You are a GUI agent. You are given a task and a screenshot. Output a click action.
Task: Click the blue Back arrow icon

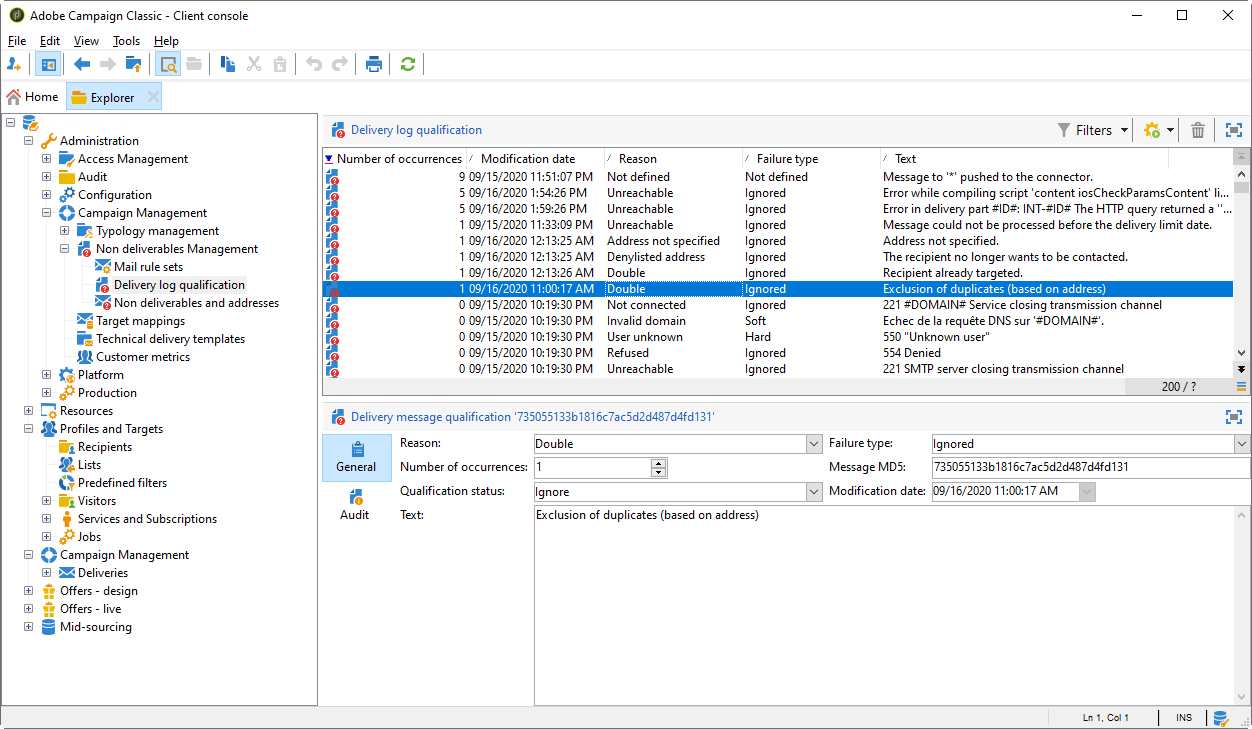click(x=82, y=64)
